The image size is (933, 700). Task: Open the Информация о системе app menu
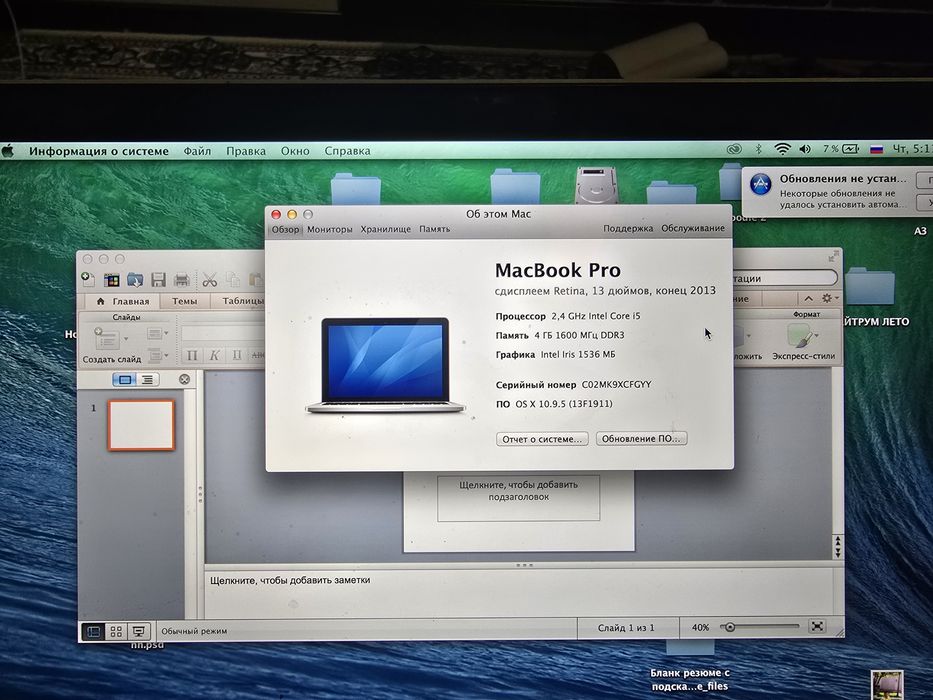[x=99, y=151]
